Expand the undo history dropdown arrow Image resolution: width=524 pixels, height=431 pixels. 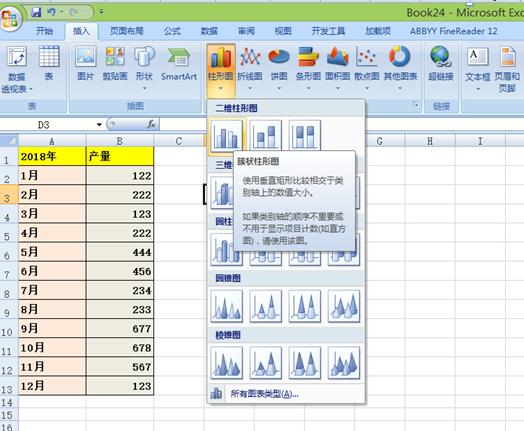(62, 12)
